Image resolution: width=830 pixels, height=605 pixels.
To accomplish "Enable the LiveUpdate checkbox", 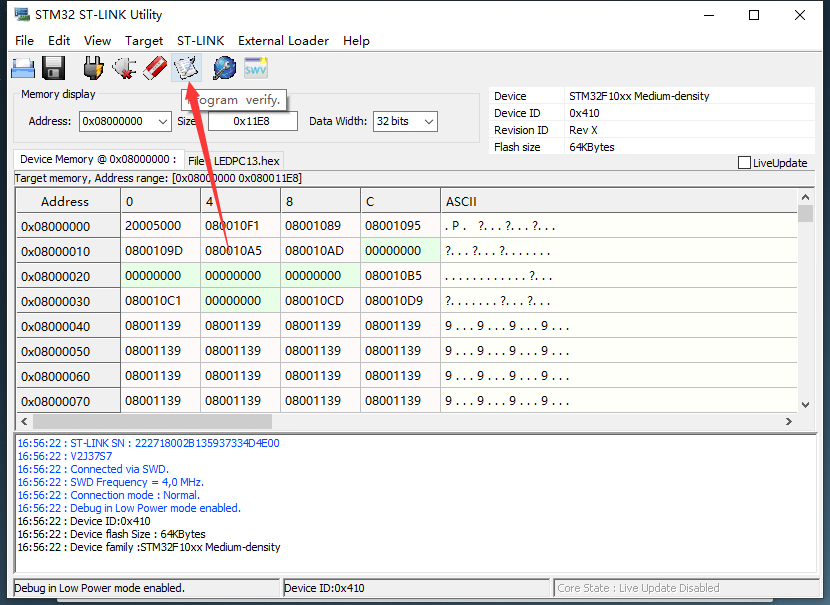I will pos(744,162).
